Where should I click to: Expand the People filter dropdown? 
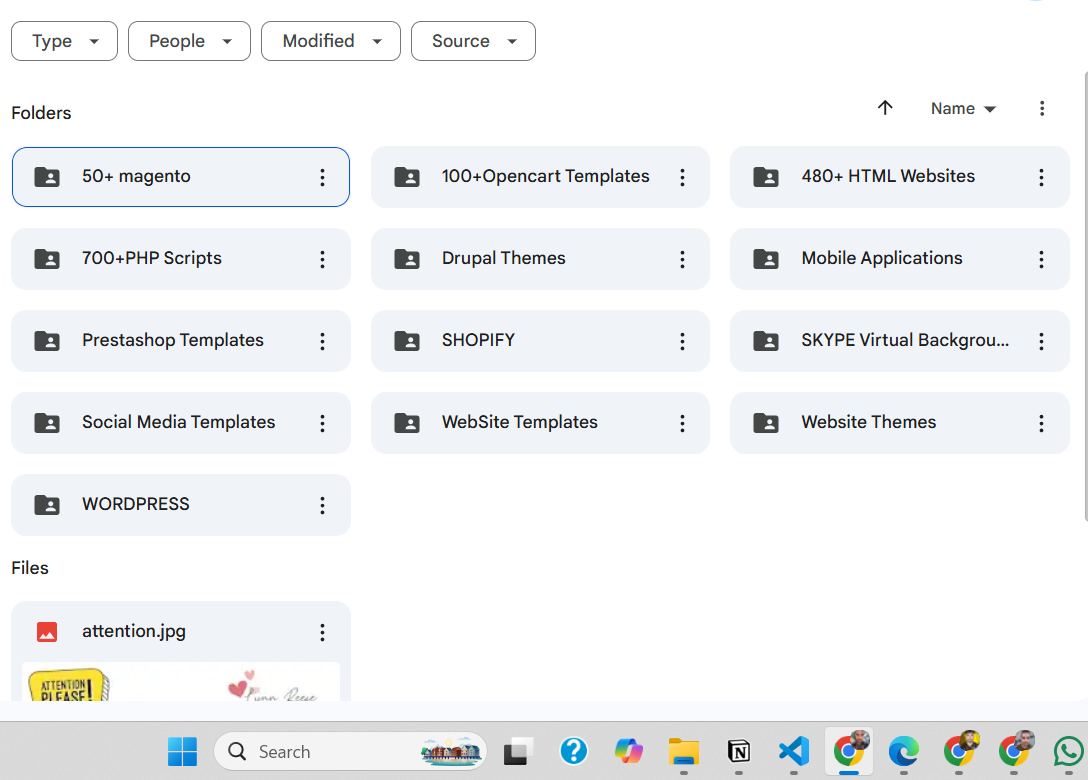coord(189,41)
